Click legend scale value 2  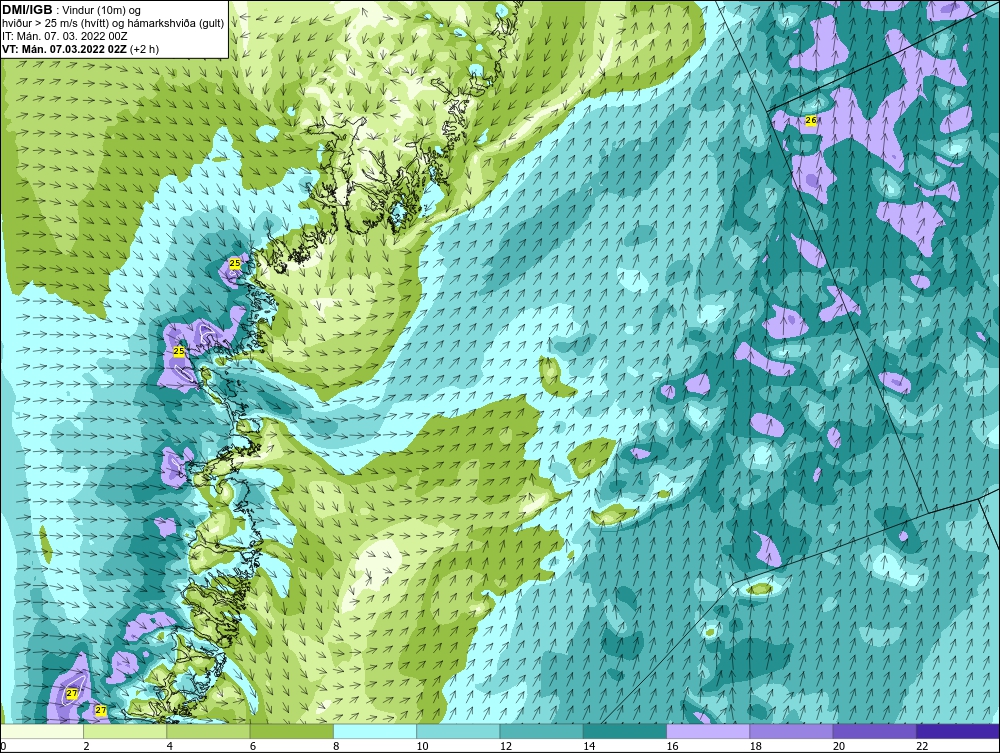click(x=86, y=747)
